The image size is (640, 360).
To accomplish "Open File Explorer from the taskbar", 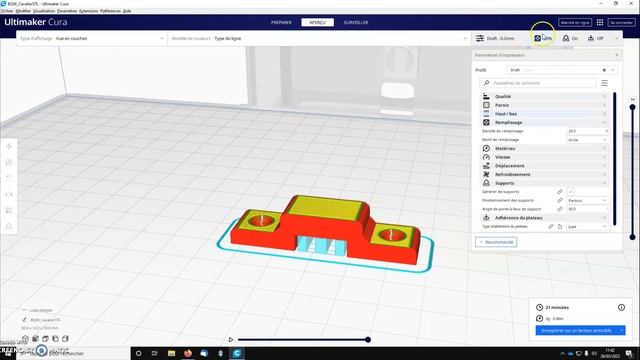I will [x=171, y=353].
